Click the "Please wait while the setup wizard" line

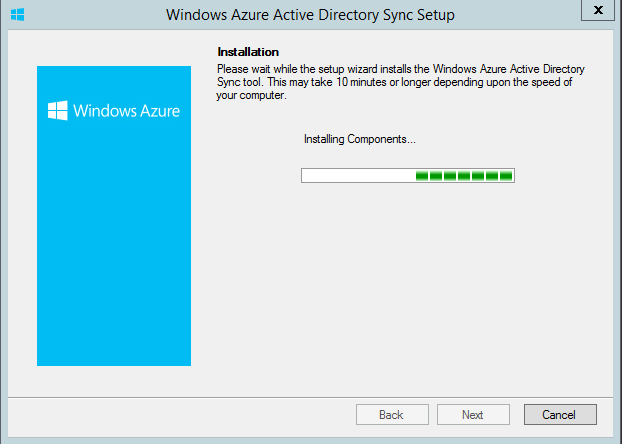tap(401, 69)
